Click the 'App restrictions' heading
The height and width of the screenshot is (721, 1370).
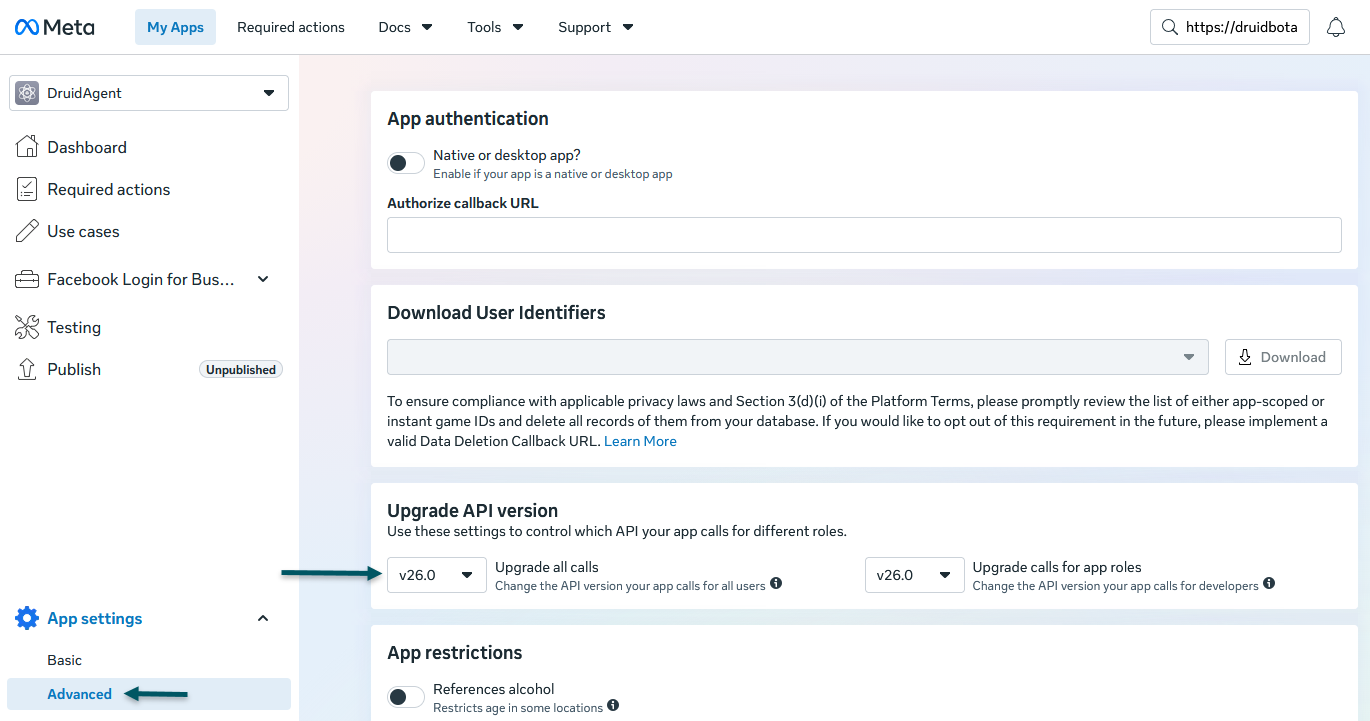[455, 652]
